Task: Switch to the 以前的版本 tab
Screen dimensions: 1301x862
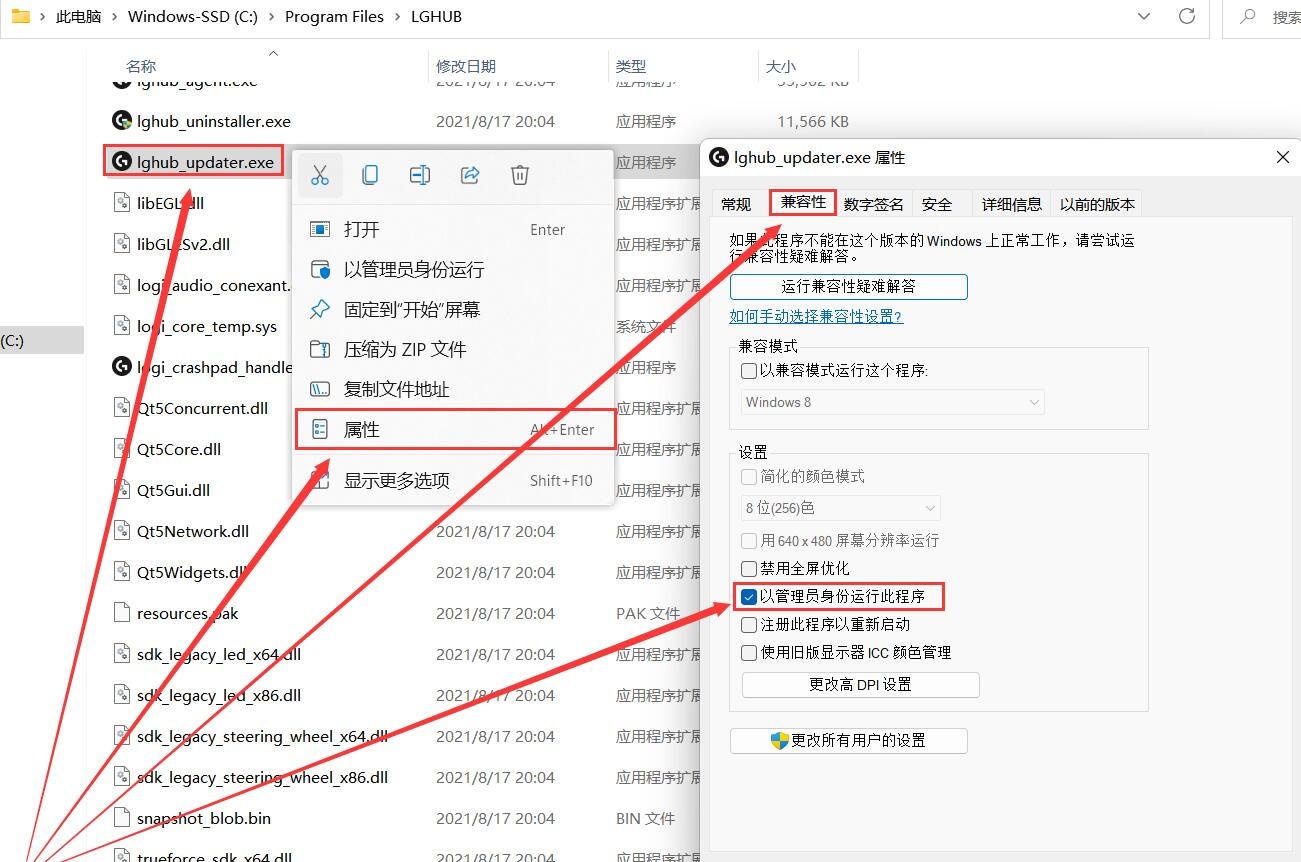Action: click(x=1097, y=204)
